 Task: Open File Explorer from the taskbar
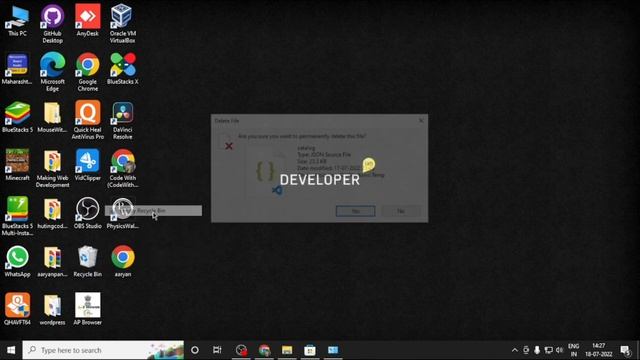tap(287, 350)
